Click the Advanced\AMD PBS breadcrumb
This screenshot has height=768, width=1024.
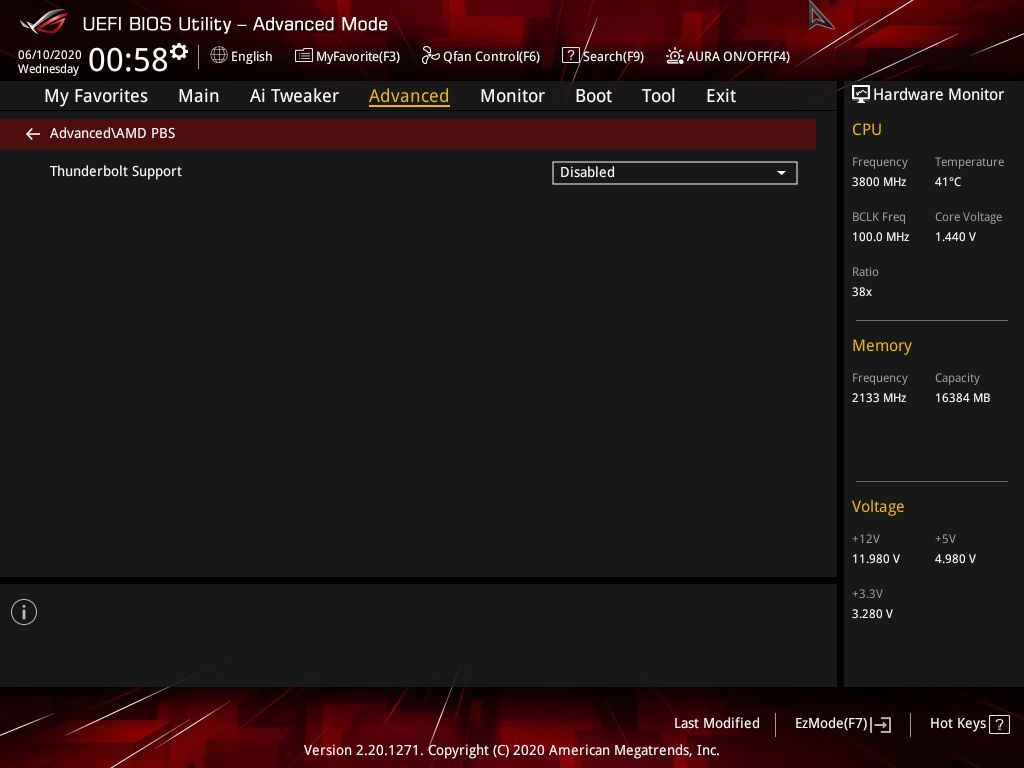point(112,133)
